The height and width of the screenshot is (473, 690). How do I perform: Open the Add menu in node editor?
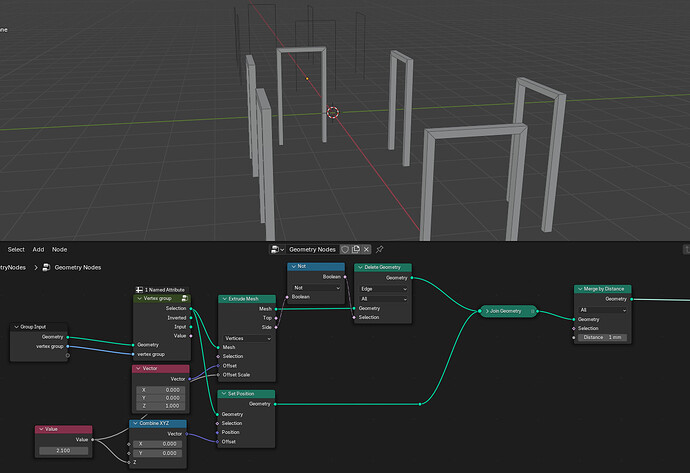pyautogui.click(x=38, y=249)
